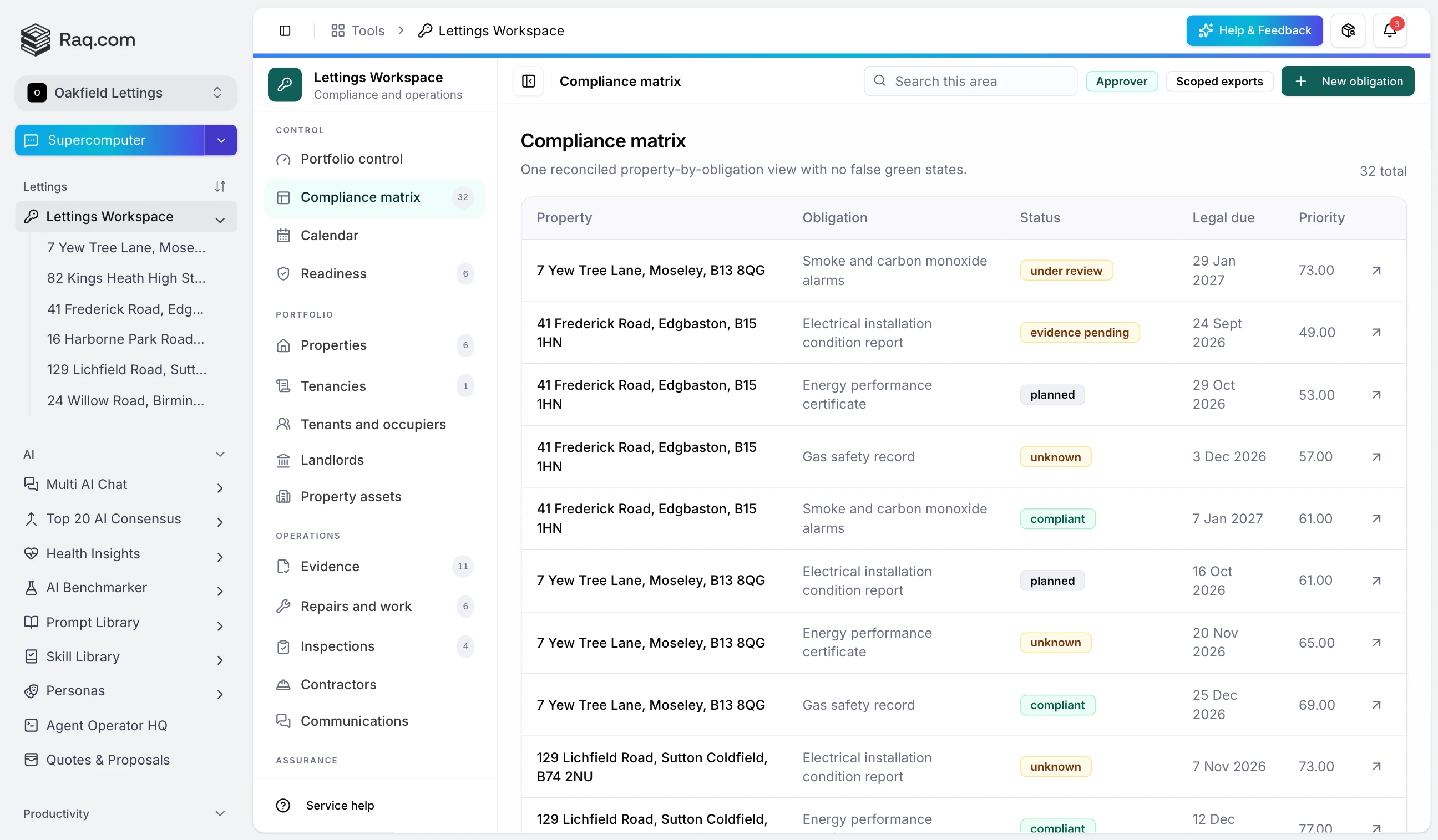Expand Multi AI Chat submenu
Screen dimensions: 1438x840
[220, 488]
